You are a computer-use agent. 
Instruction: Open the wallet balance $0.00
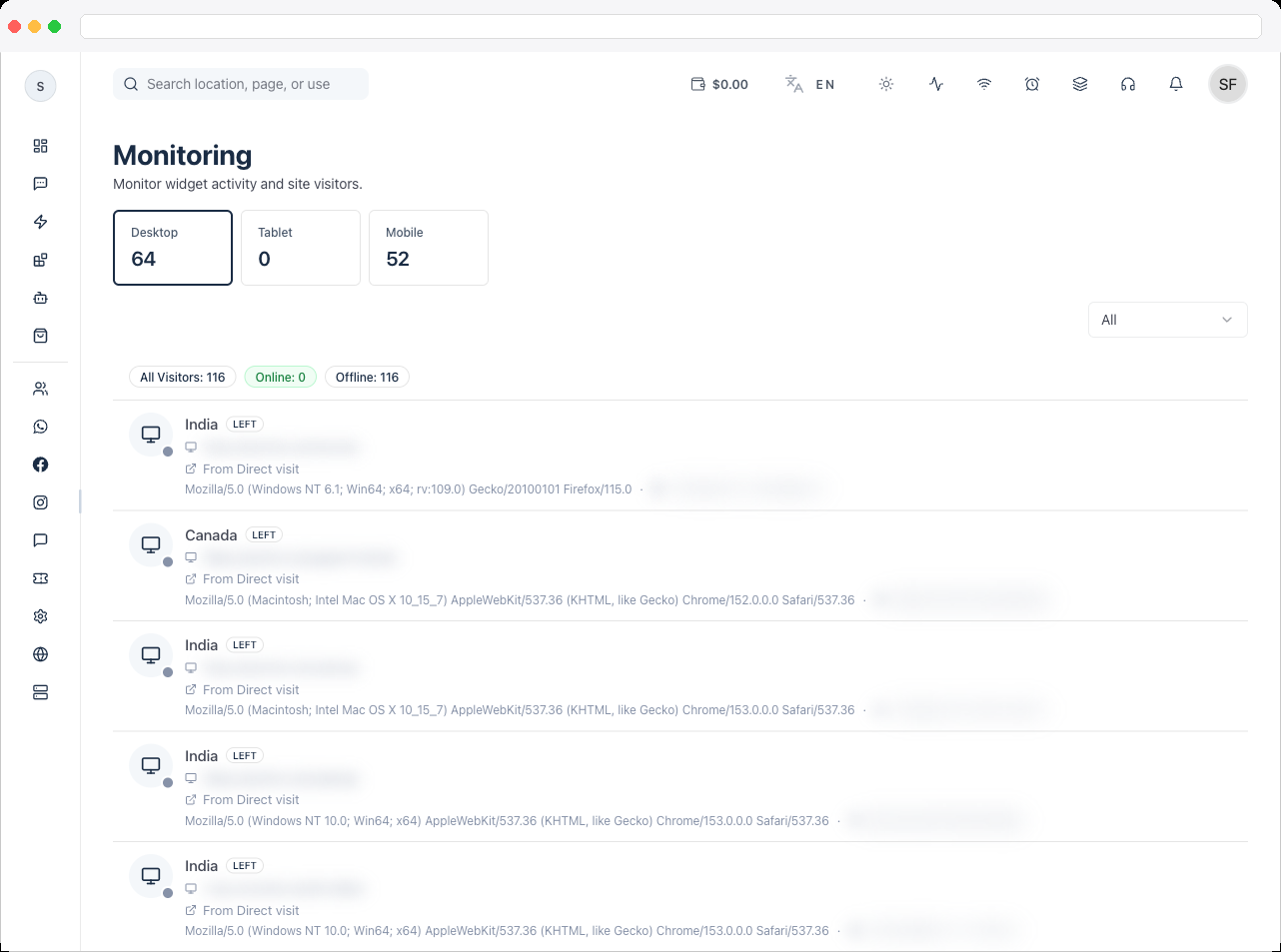tap(719, 84)
